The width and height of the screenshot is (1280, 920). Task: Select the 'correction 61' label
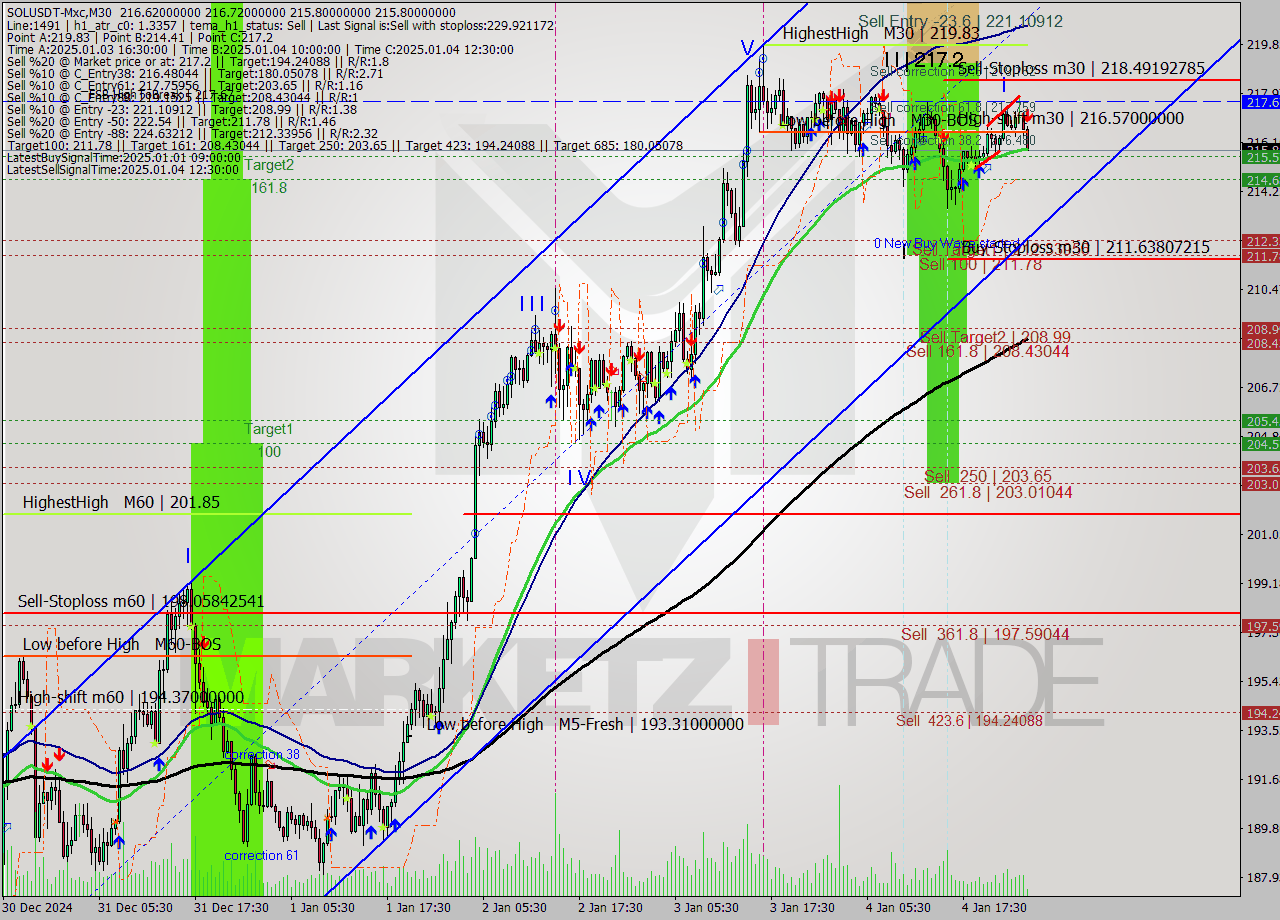click(261, 855)
